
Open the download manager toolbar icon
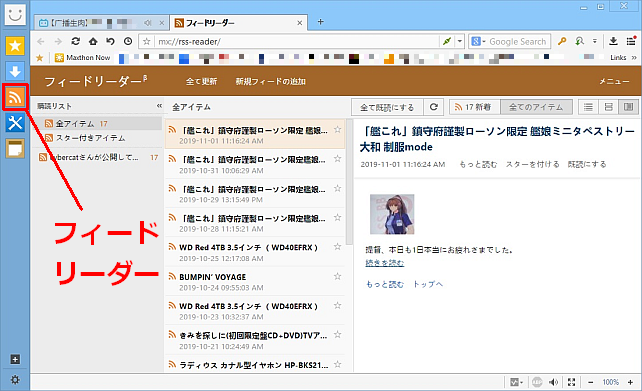pos(613,41)
